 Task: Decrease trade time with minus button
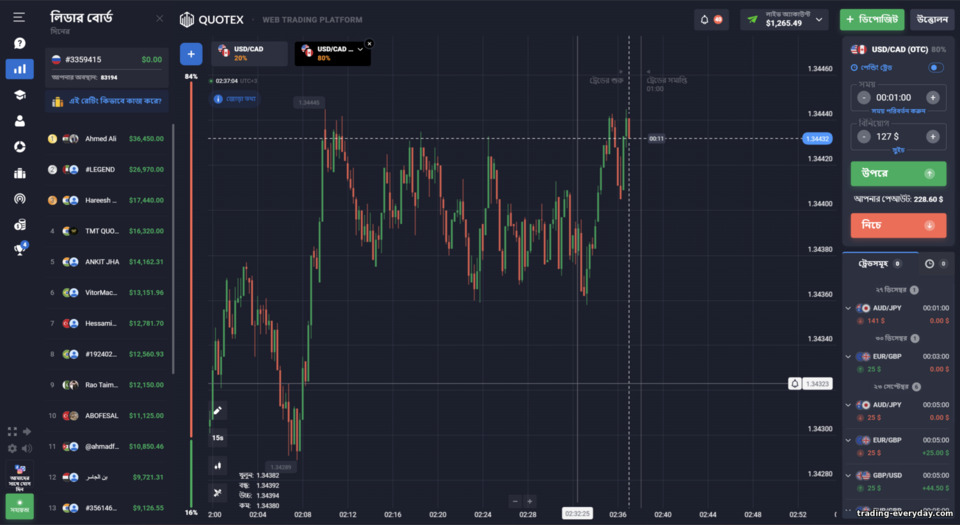pyautogui.click(x=864, y=97)
